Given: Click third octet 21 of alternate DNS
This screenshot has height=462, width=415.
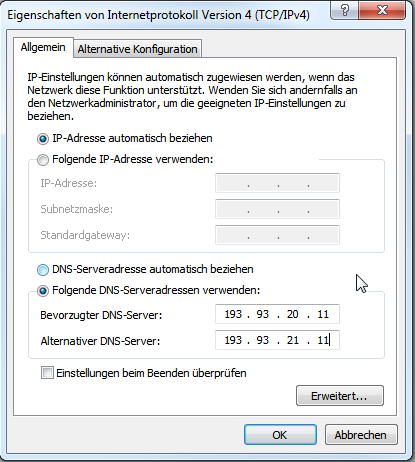Looking at the screenshot, I should point(293,340).
